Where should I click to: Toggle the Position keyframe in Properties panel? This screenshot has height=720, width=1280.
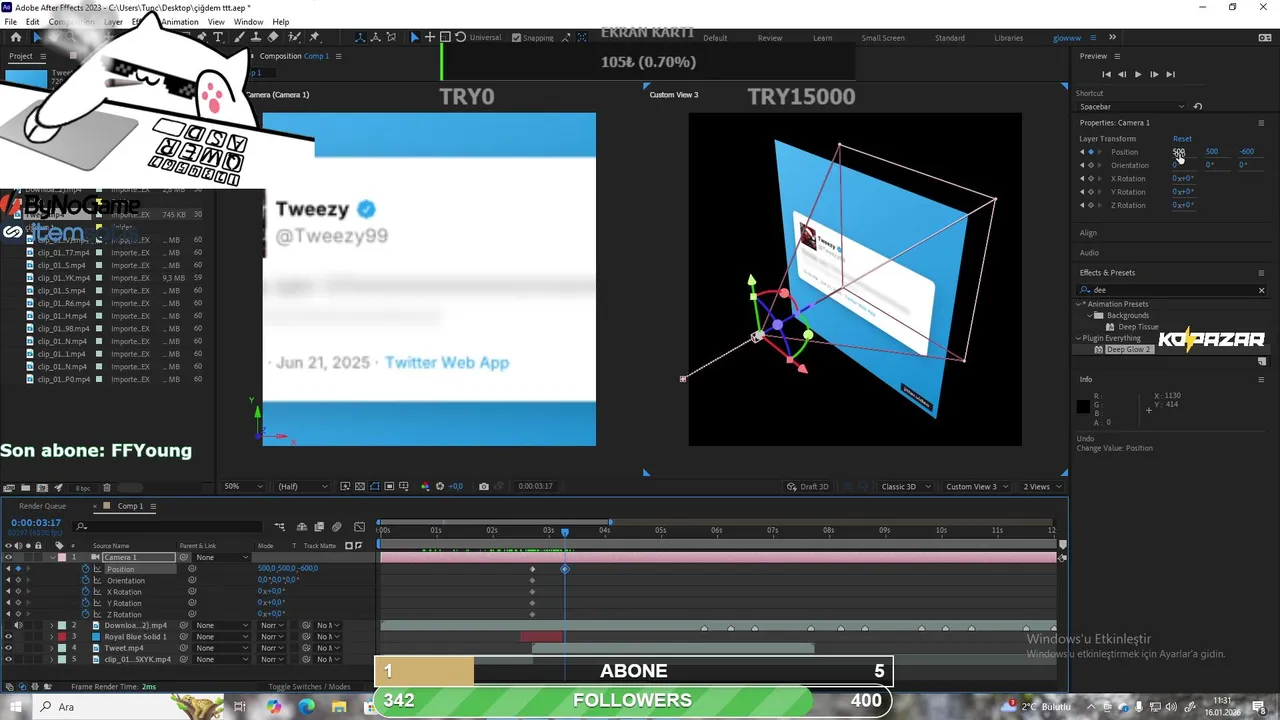pos(1090,152)
